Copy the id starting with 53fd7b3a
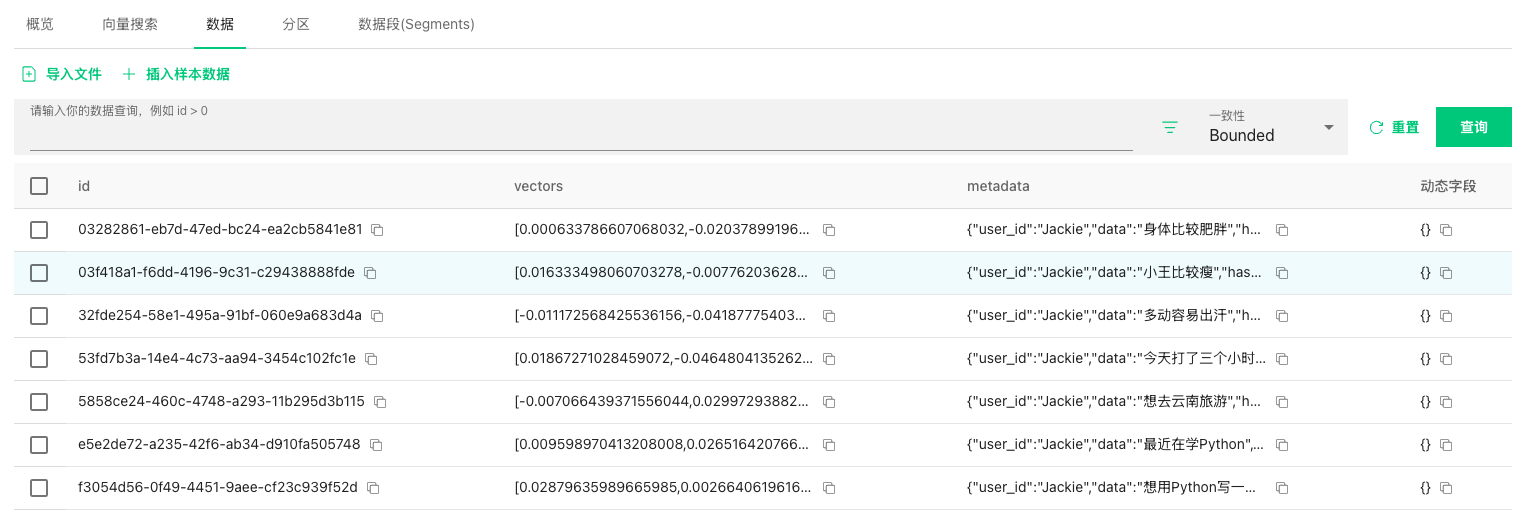 pyautogui.click(x=371, y=359)
